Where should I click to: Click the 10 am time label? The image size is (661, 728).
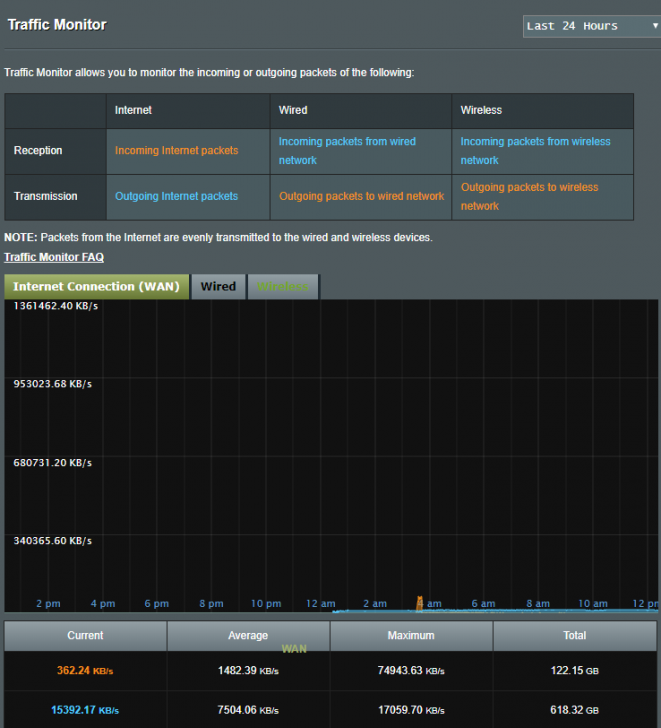coord(593,604)
